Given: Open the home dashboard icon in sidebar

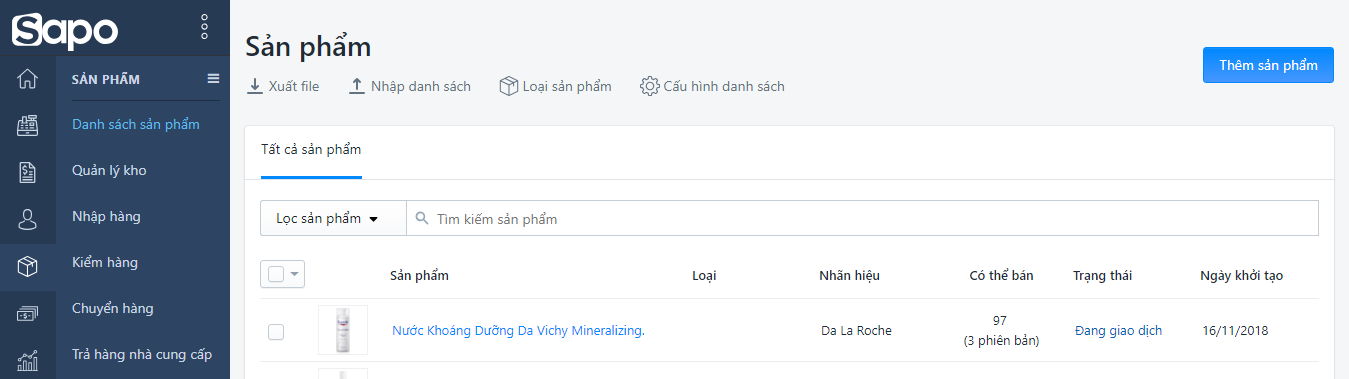Looking at the screenshot, I should pos(28,79).
